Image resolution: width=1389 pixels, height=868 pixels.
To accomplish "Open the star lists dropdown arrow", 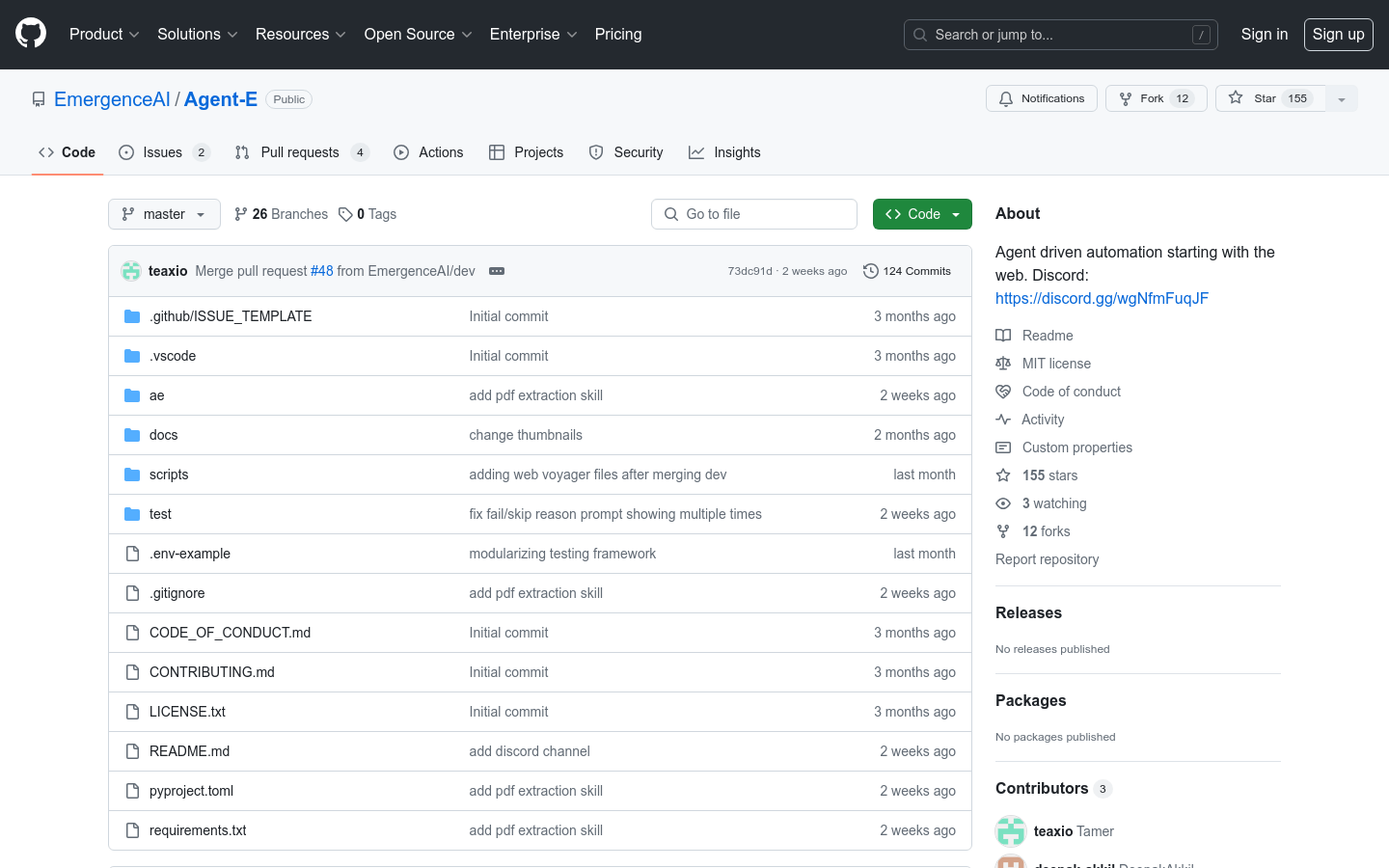I will (1342, 98).
